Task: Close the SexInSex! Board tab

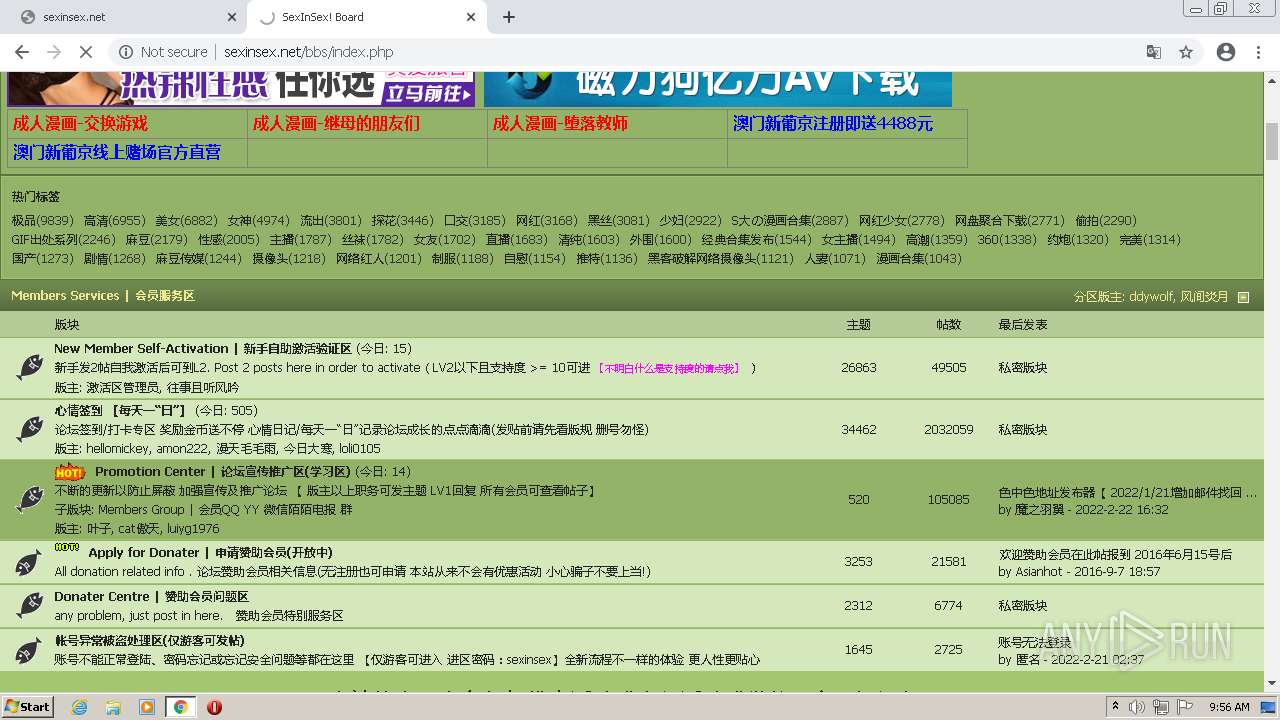Action: [471, 17]
